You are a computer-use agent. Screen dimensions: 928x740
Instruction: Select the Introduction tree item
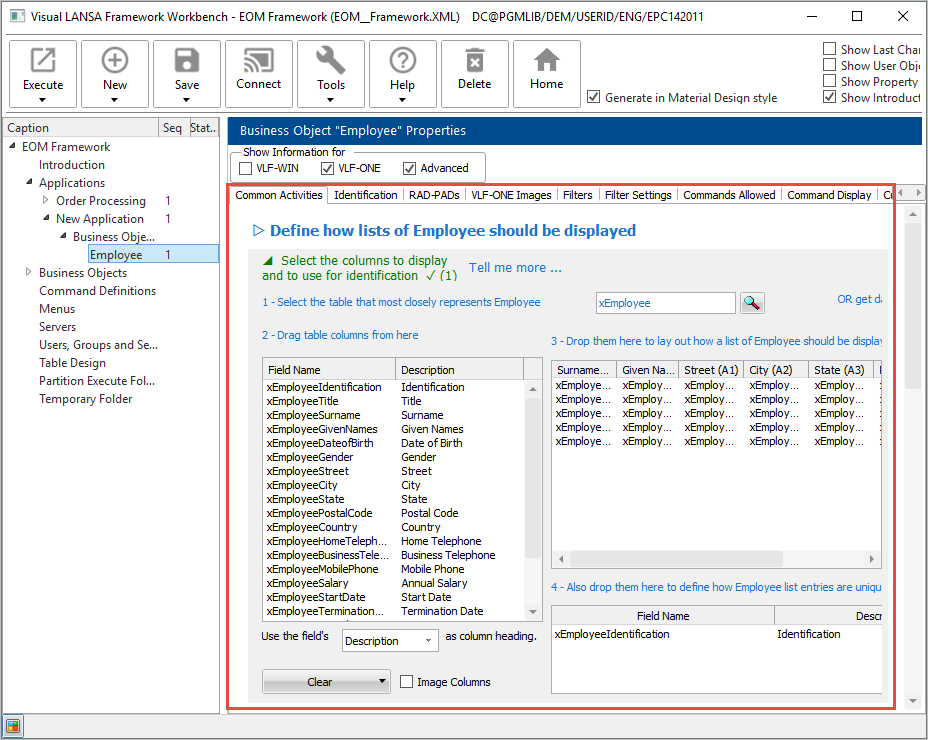point(72,165)
